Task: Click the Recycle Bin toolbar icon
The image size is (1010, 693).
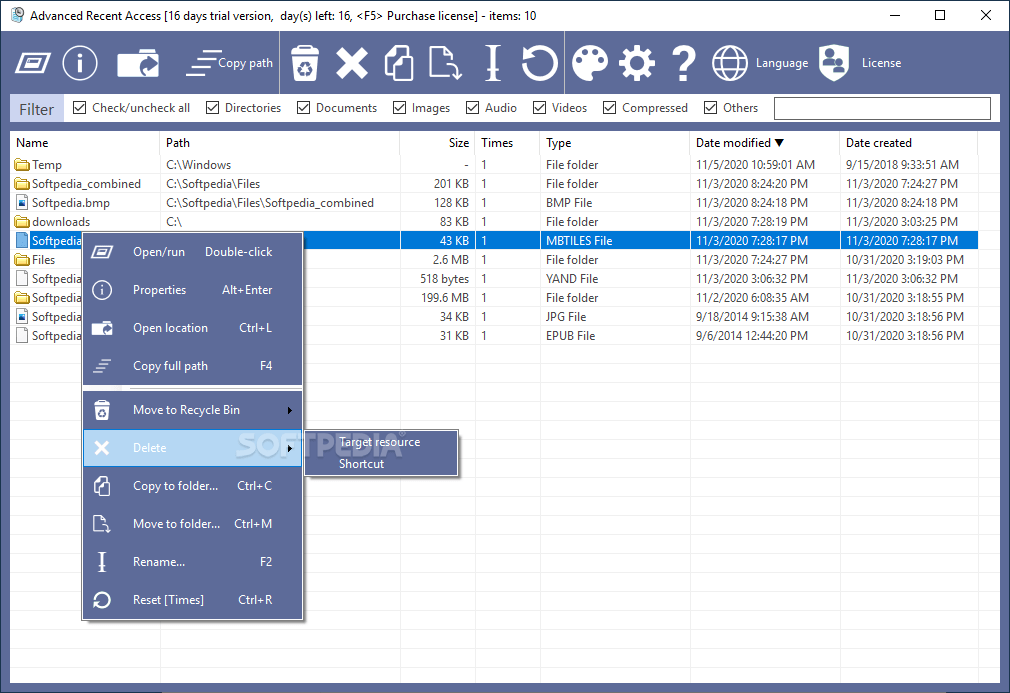Action: click(x=305, y=63)
